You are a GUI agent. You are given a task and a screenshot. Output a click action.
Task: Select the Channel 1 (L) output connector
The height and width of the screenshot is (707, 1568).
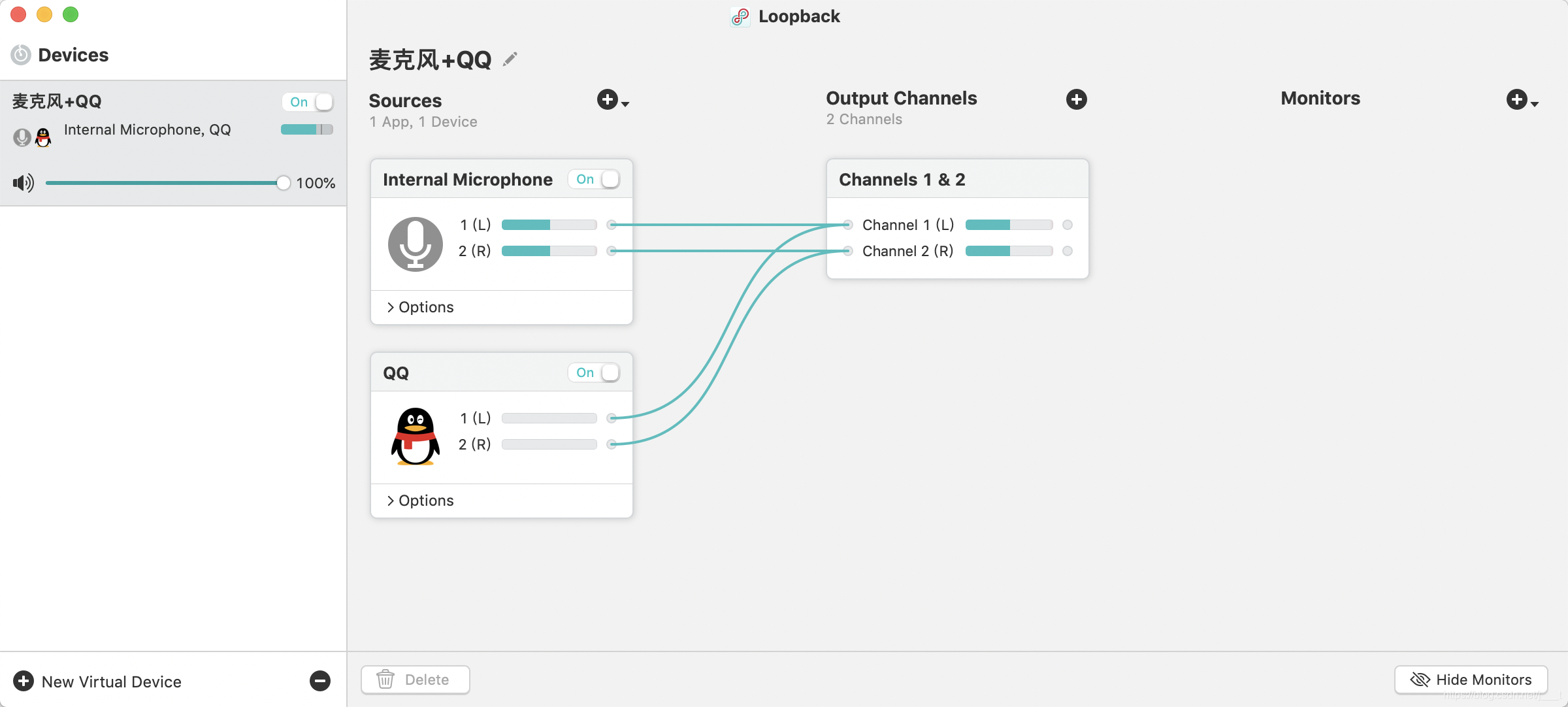coord(1067,225)
